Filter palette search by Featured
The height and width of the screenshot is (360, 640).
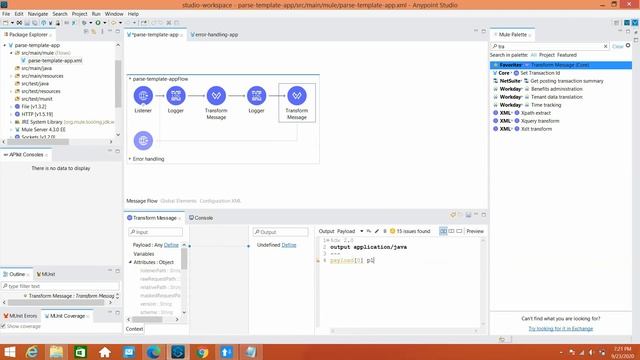(567, 55)
